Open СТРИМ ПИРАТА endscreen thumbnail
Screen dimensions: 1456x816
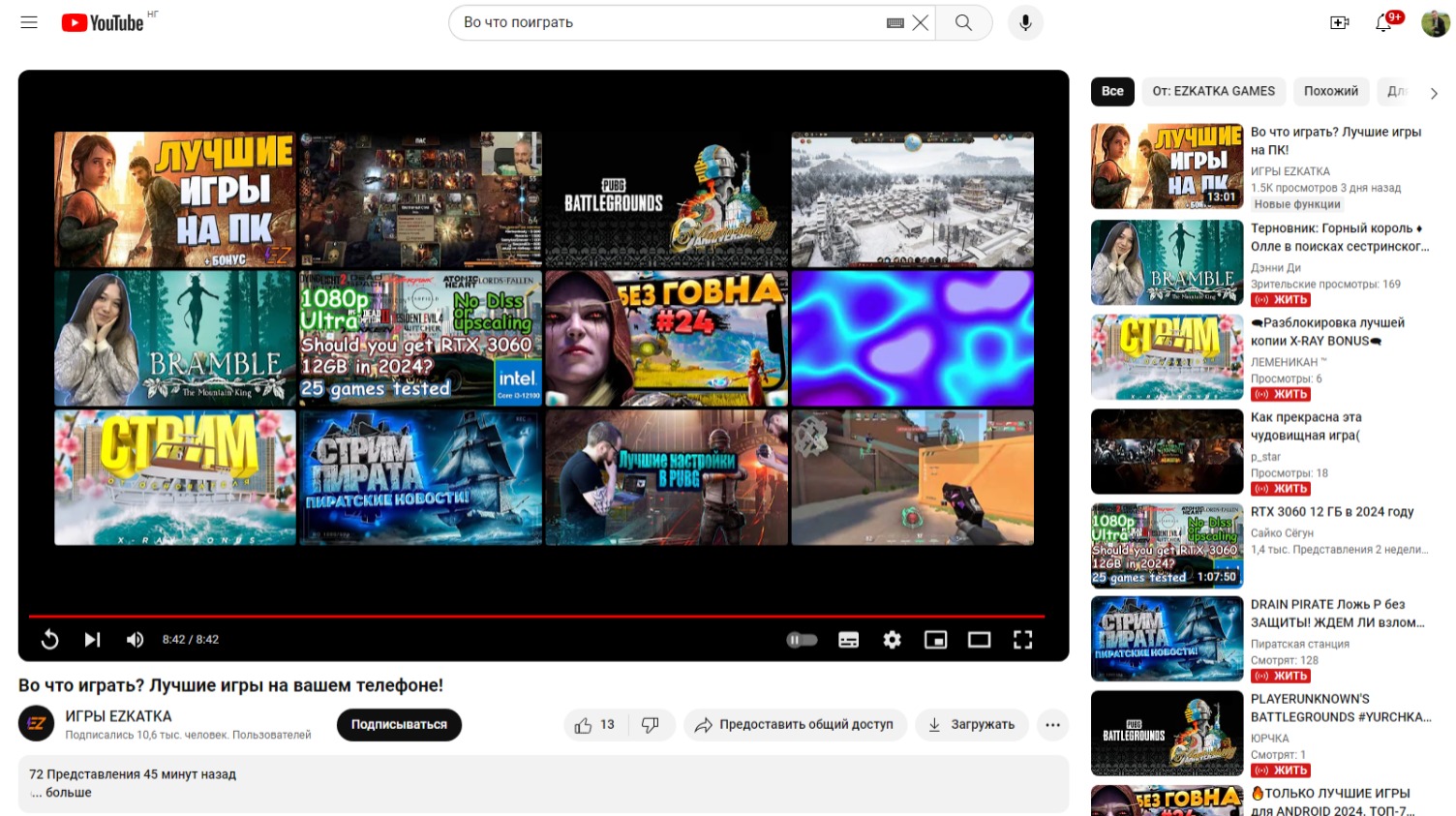pyautogui.click(x=420, y=477)
